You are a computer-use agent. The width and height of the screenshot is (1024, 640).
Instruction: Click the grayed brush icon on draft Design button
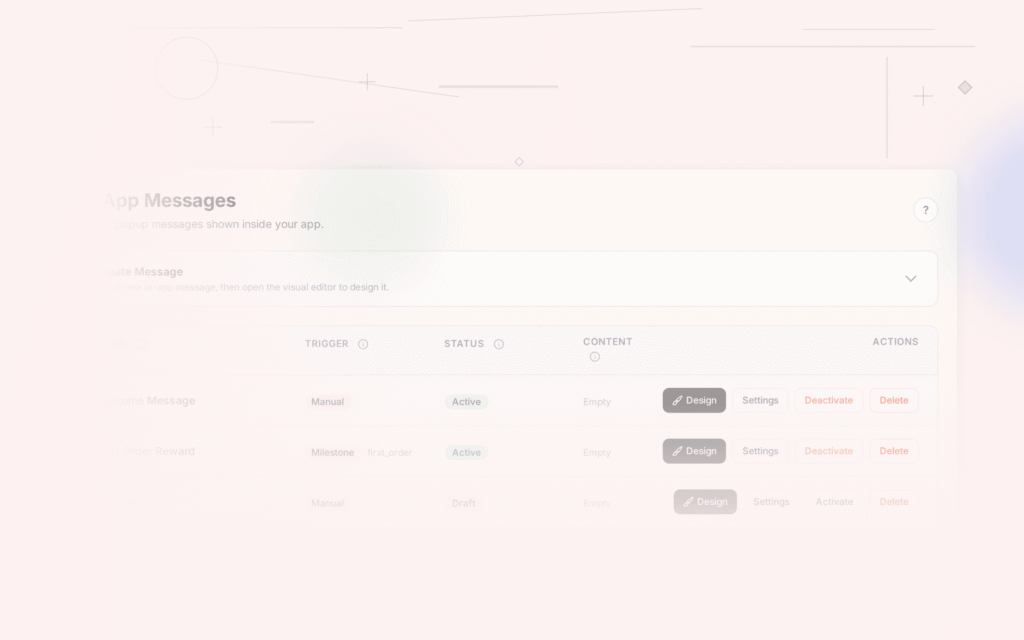coord(689,501)
